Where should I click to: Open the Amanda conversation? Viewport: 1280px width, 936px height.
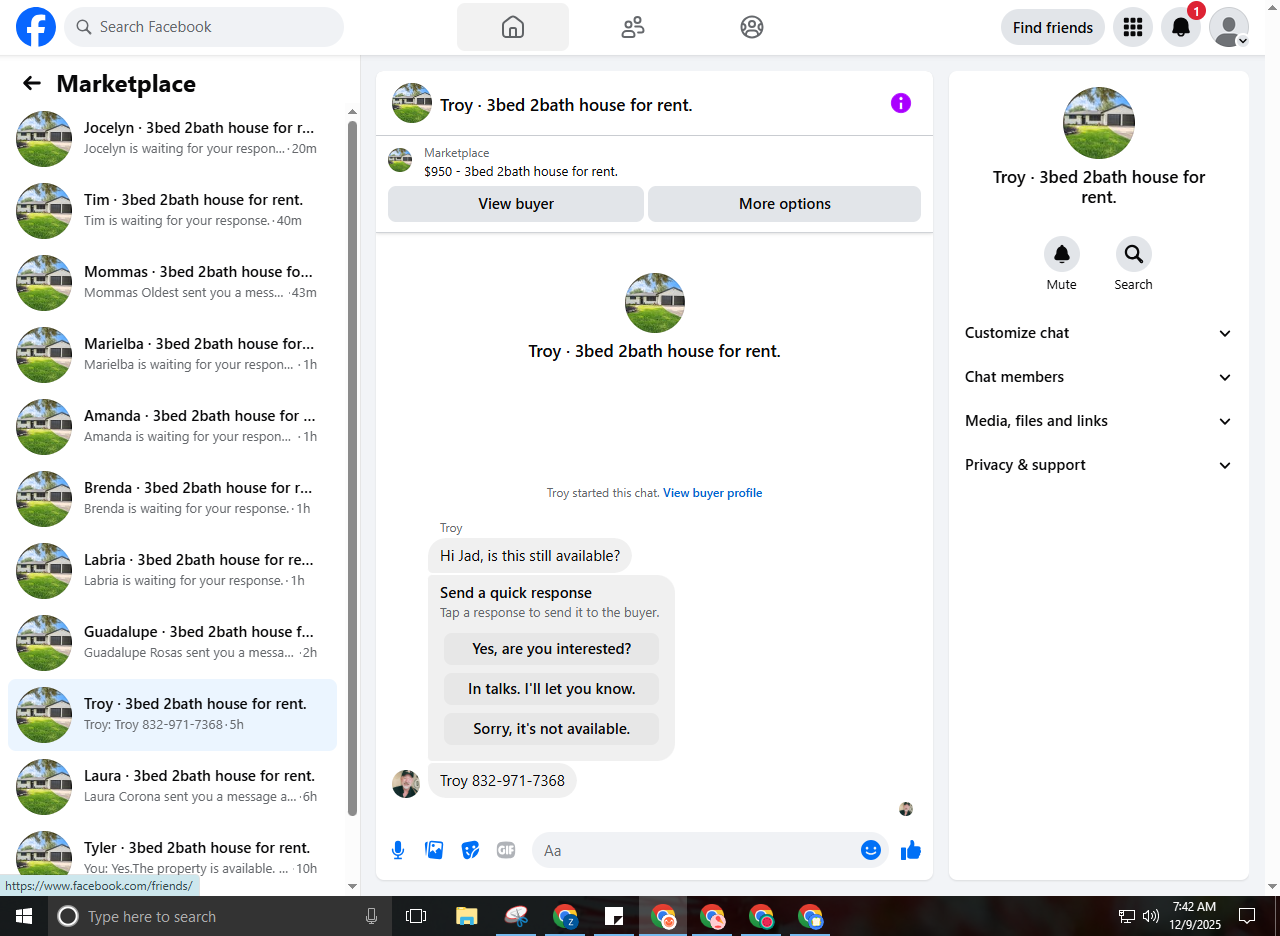click(172, 427)
